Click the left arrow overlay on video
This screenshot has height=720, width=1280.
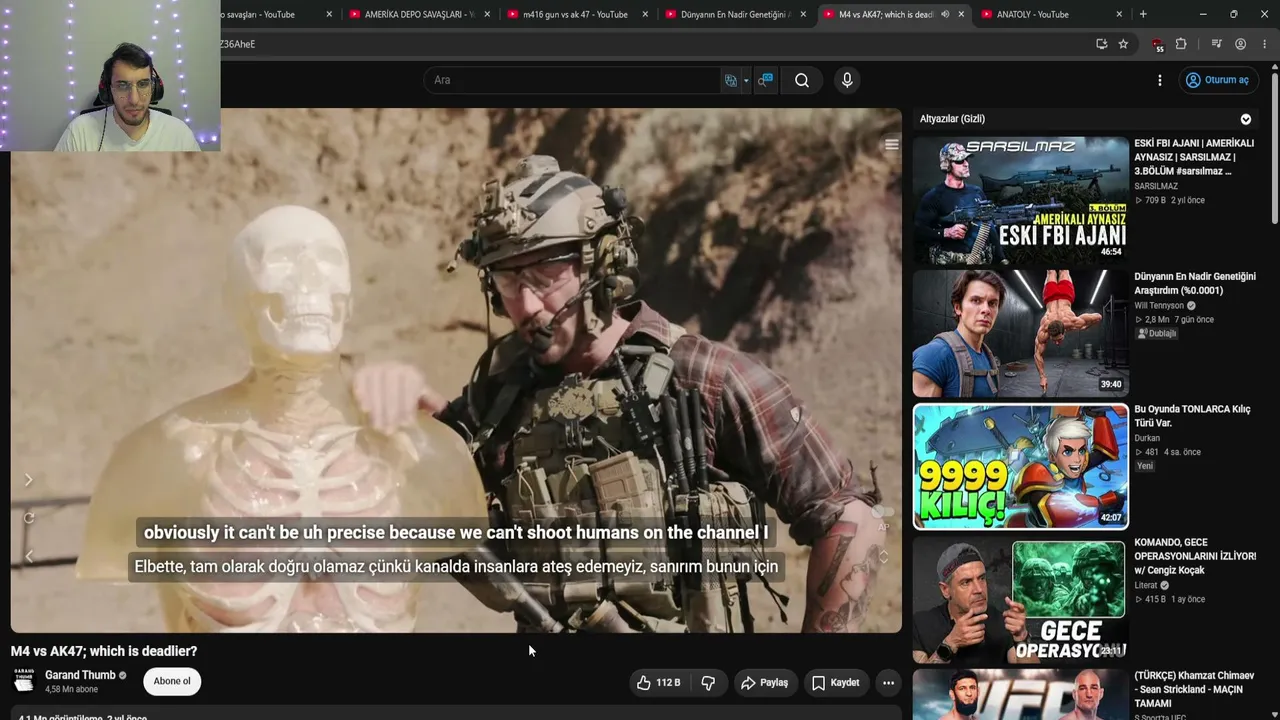point(28,556)
